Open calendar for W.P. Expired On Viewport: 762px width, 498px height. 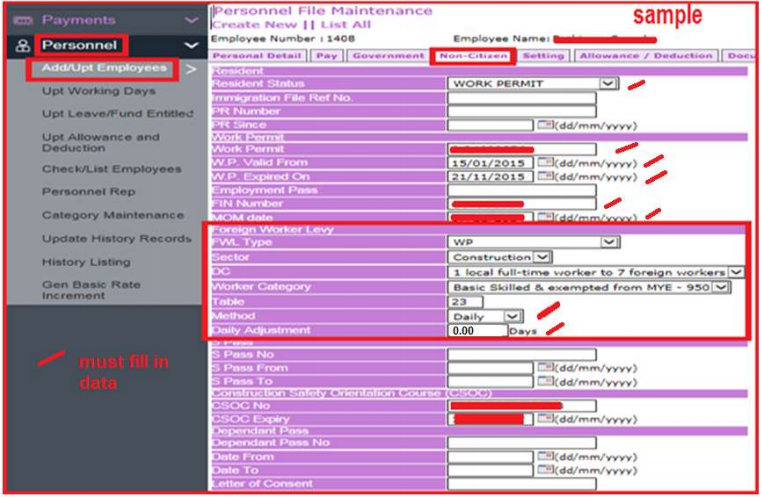click(x=545, y=177)
